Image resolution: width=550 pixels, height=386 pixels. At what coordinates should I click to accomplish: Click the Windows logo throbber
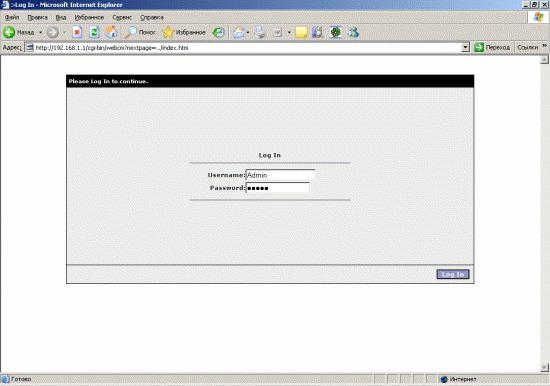(538, 17)
